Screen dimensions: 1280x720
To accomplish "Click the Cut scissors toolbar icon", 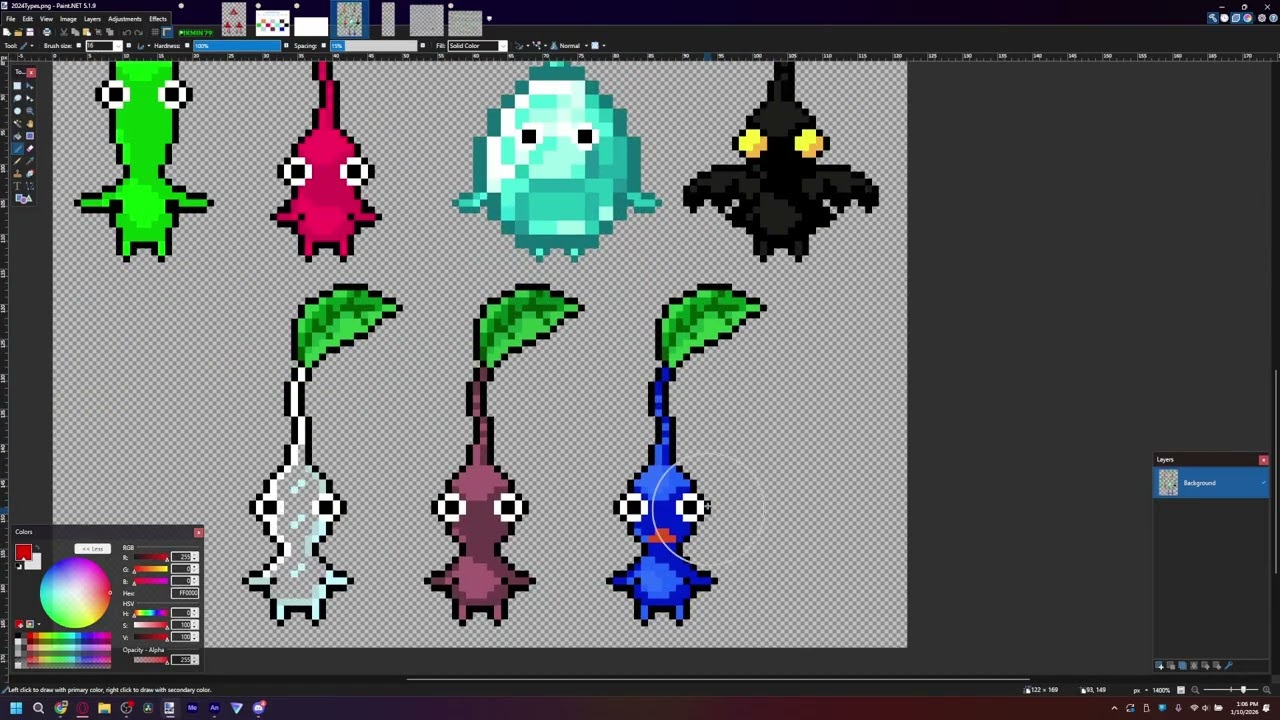I will (64, 32).
